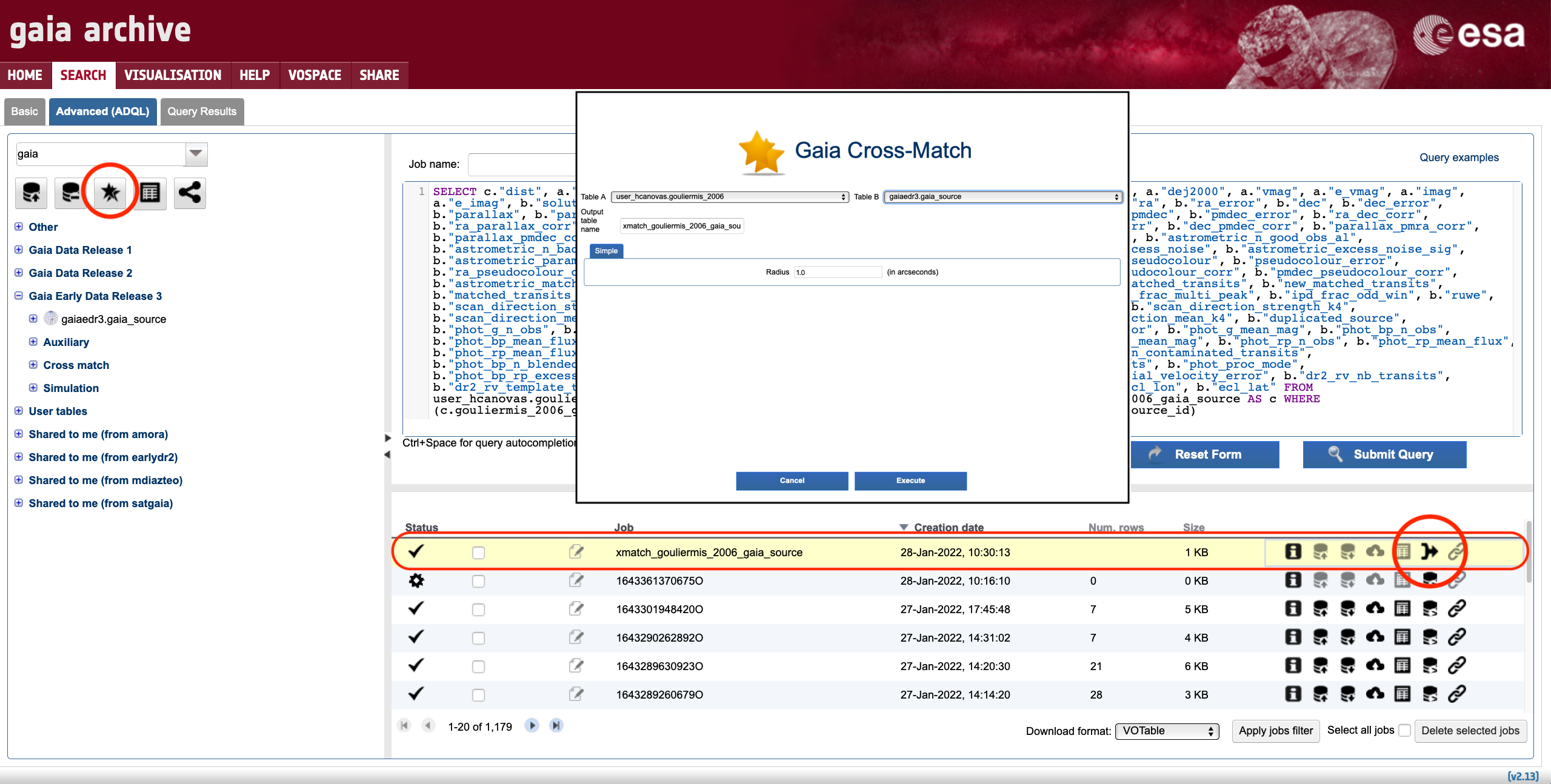Show results table icon for job 1643301948420O
The image size is (1551, 784).
coord(1402,608)
